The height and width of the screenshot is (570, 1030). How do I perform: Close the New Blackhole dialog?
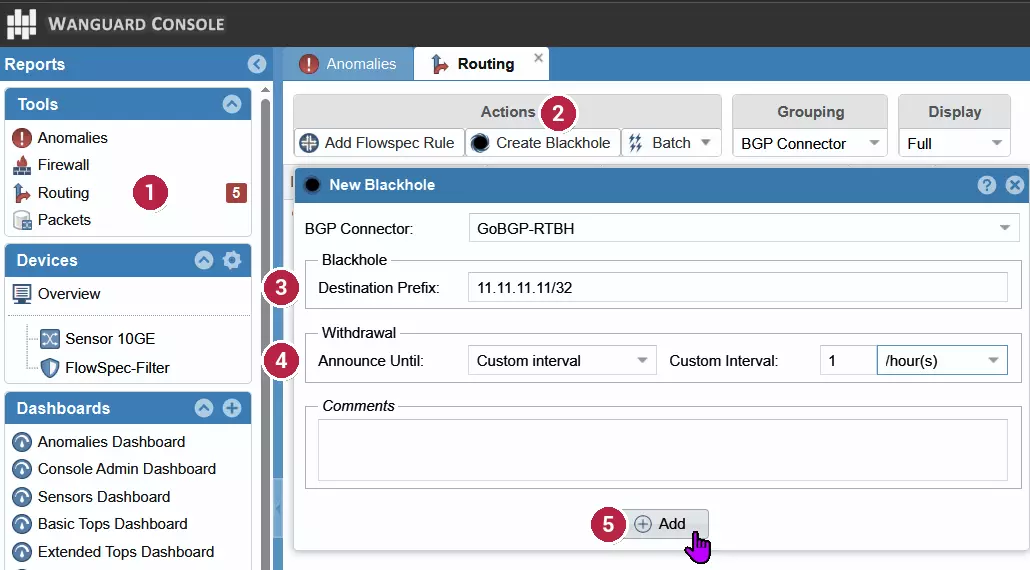pyautogui.click(x=1015, y=185)
